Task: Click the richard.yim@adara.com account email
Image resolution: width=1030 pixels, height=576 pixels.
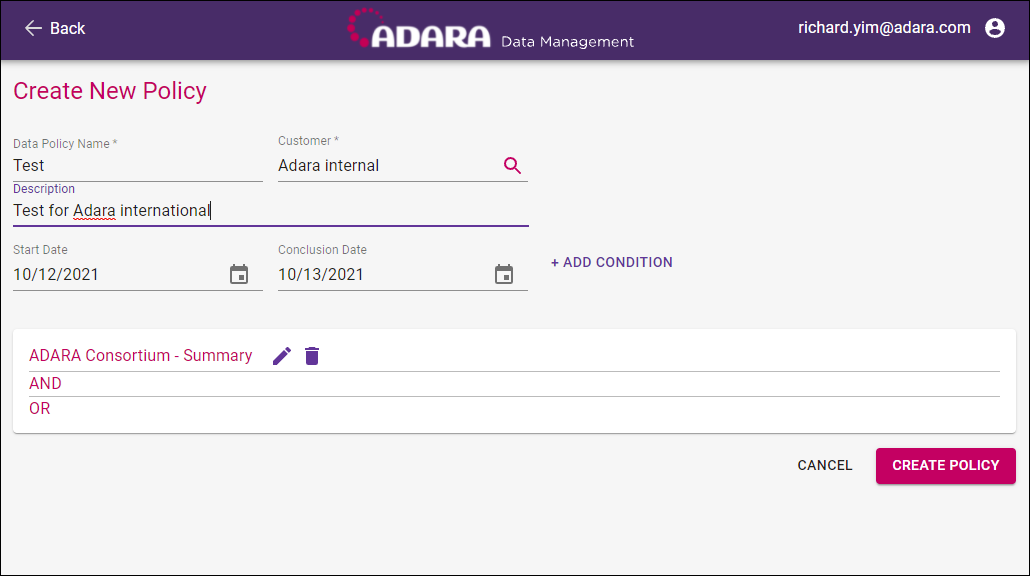Action: [884, 28]
